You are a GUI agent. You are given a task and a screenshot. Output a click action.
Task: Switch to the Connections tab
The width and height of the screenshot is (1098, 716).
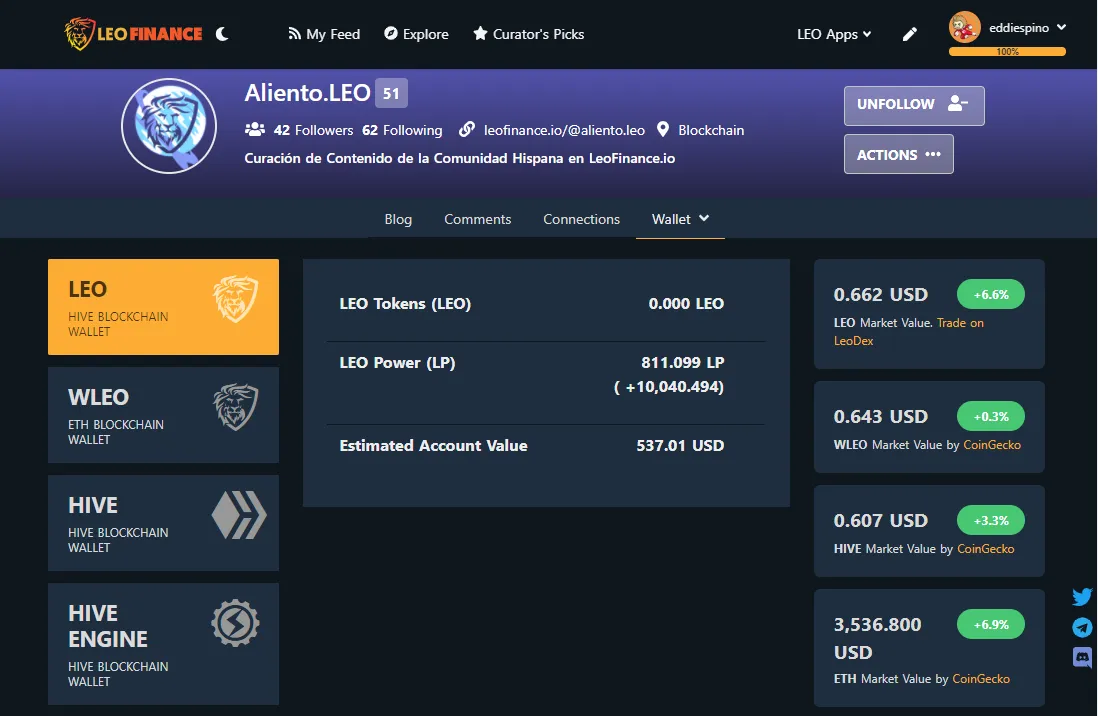click(581, 219)
